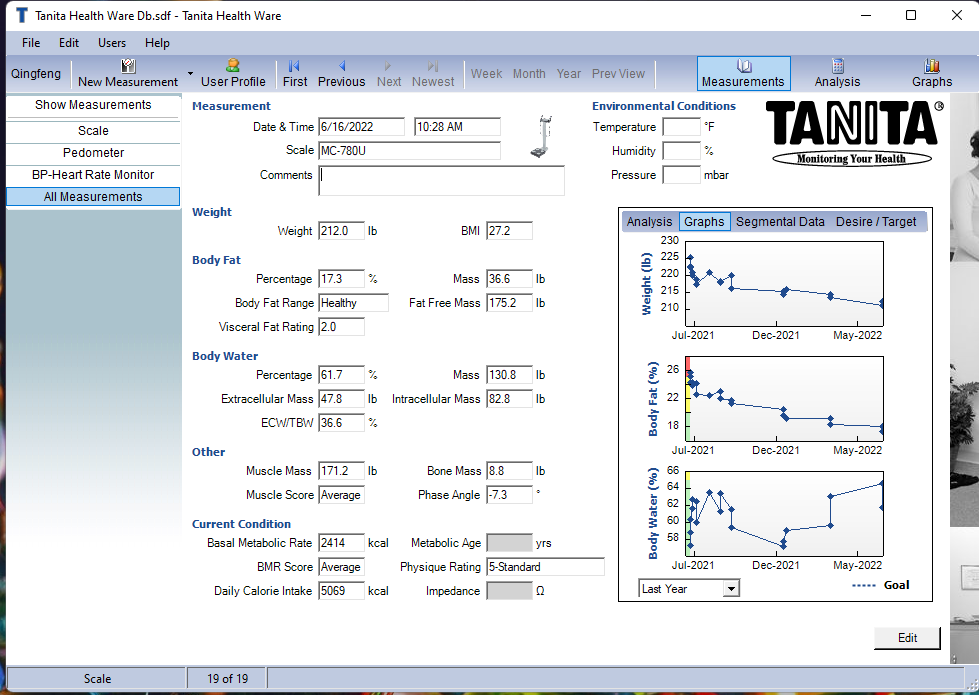
Task: Open the Edit menu
Action: (x=69, y=43)
